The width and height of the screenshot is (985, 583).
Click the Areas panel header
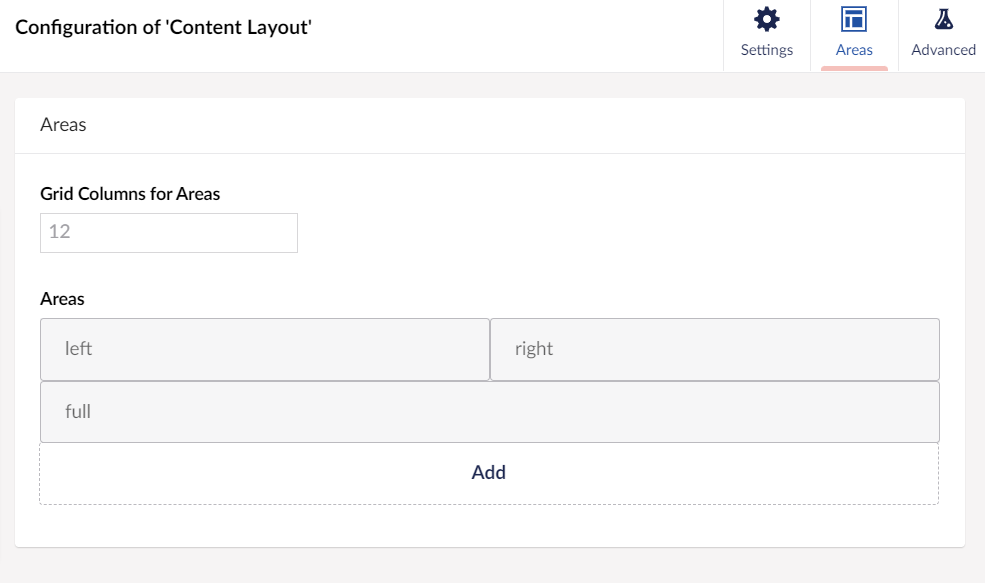pos(63,125)
